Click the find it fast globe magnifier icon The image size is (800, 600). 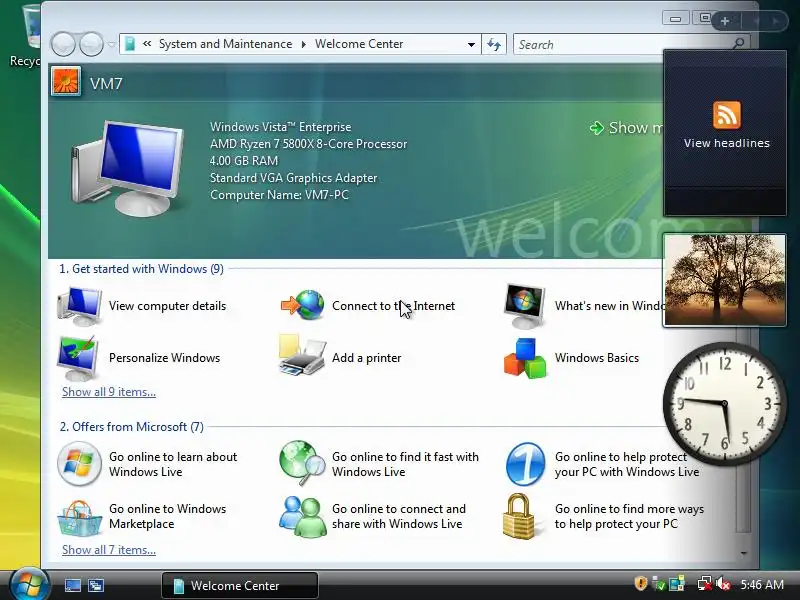click(x=302, y=463)
